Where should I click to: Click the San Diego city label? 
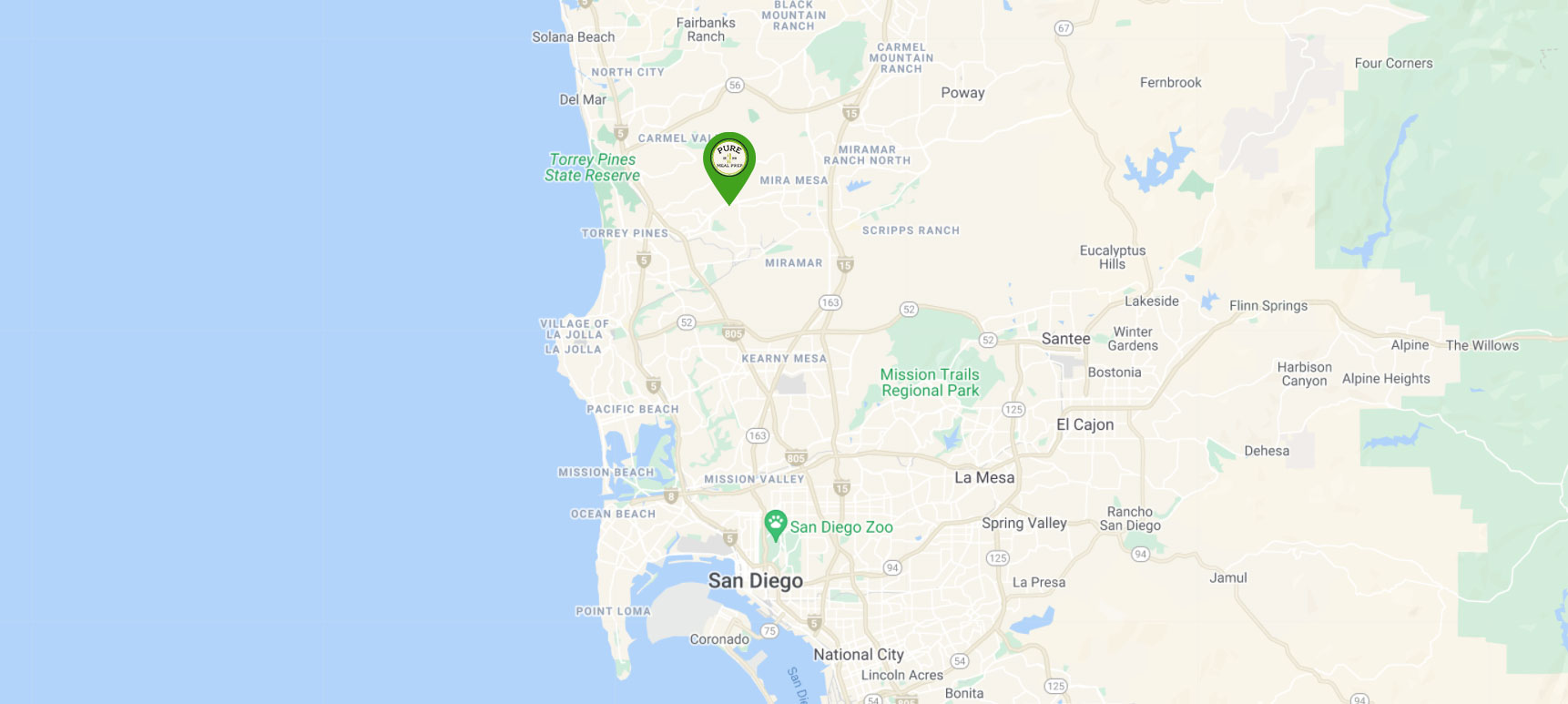[x=756, y=581]
